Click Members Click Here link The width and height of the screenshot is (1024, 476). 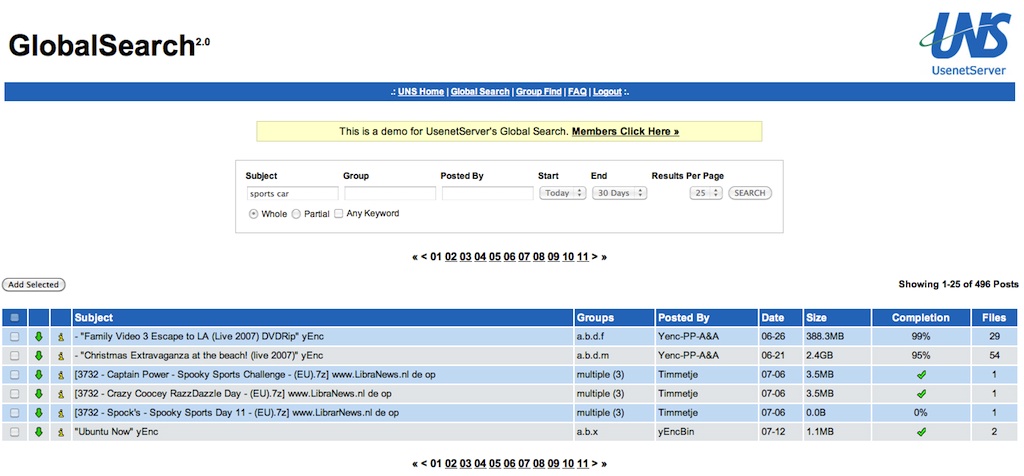click(x=626, y=131)
